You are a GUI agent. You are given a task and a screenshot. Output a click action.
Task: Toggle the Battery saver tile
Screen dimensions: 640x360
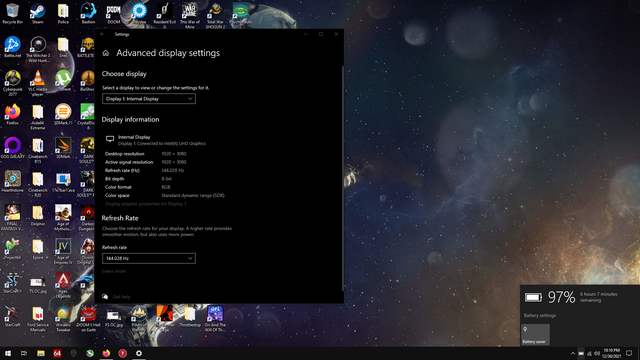tap(536, 335)
